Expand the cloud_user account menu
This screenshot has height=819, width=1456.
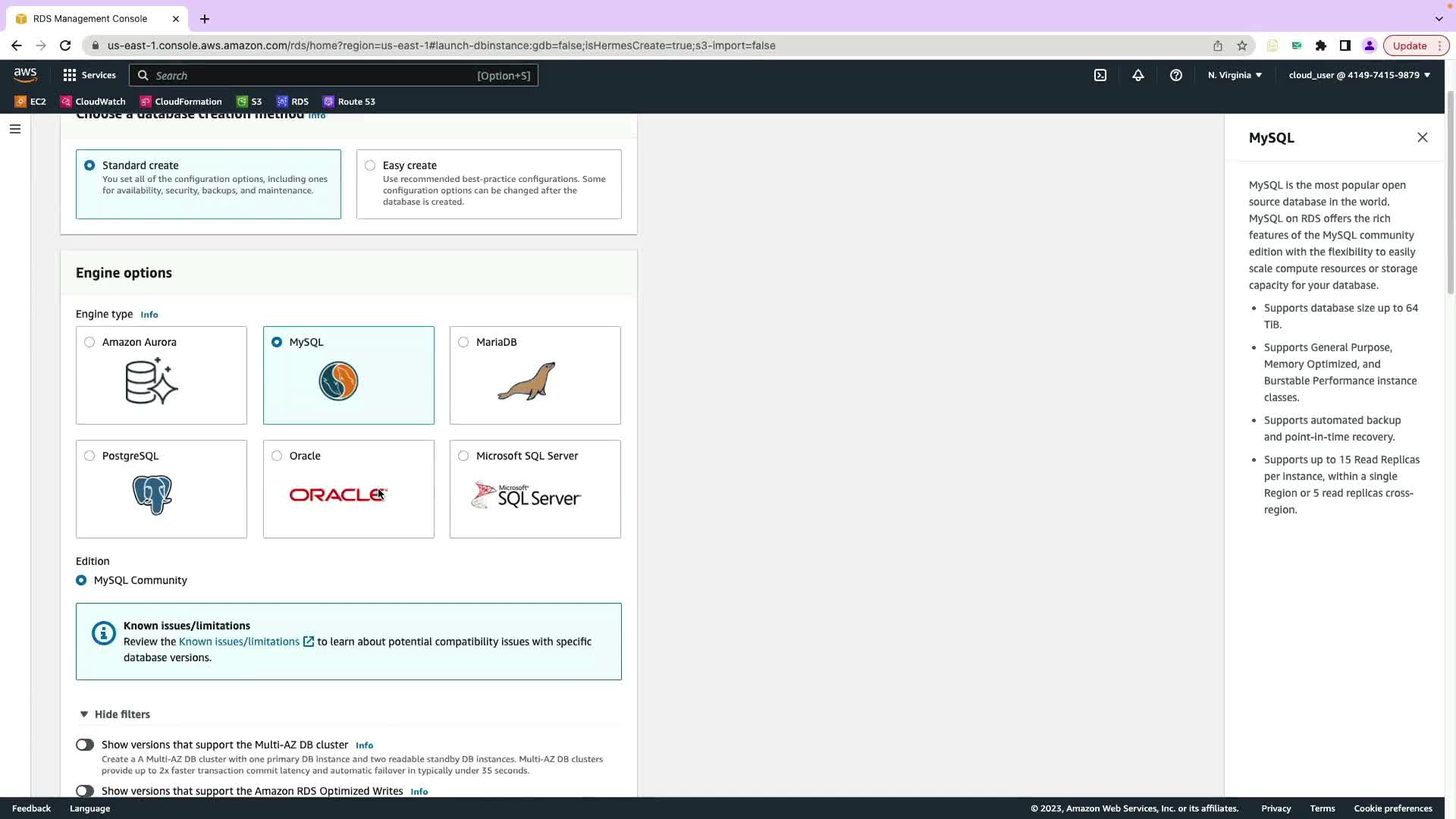point(1359,75)
